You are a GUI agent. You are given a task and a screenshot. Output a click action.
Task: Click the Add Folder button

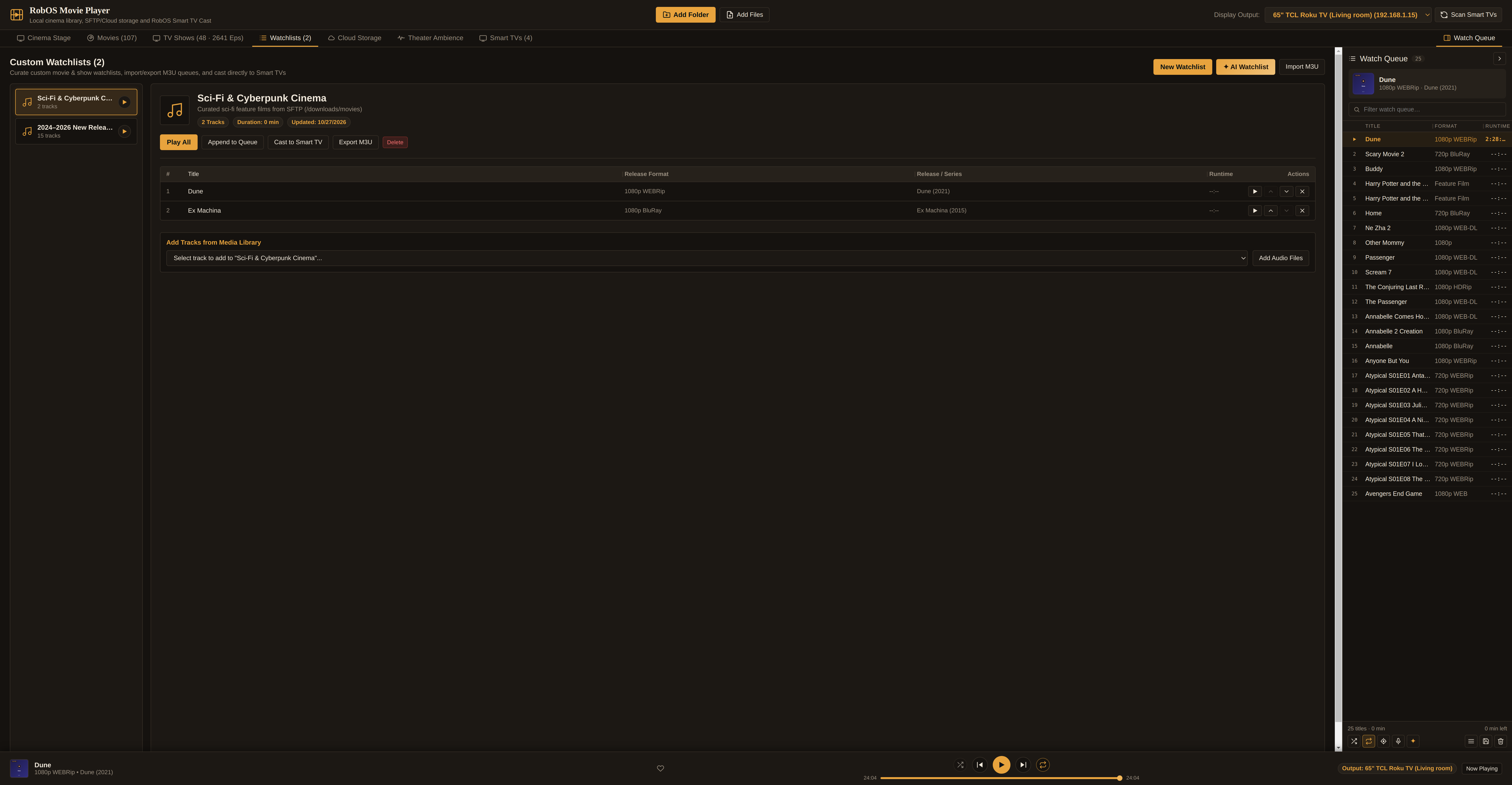686,15
